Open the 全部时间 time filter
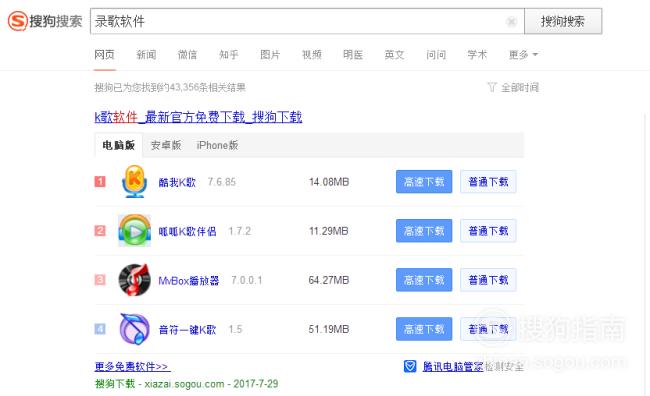650x396 pixels. (x=520, y=87)
